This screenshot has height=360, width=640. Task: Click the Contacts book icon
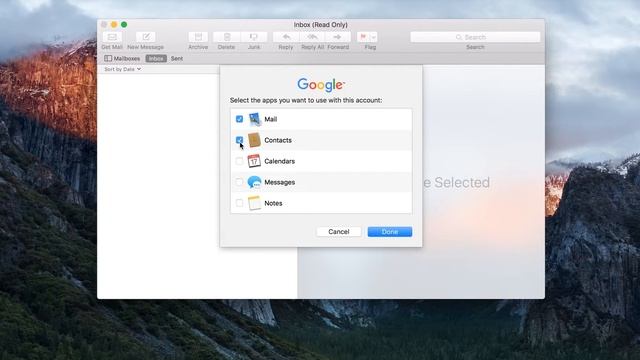click(x=254, y=140)
